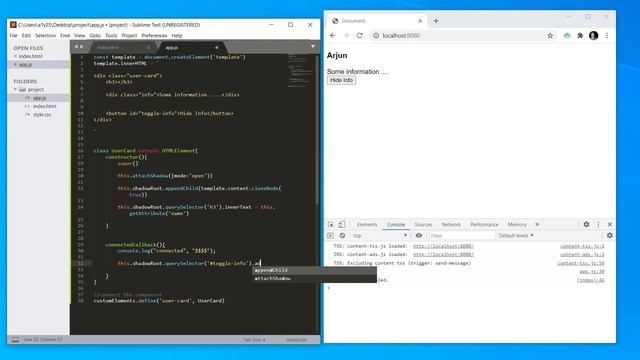Open DevTools settings gear in tab bar
Screen dimensions: 640x360
[x=587, y=224]
